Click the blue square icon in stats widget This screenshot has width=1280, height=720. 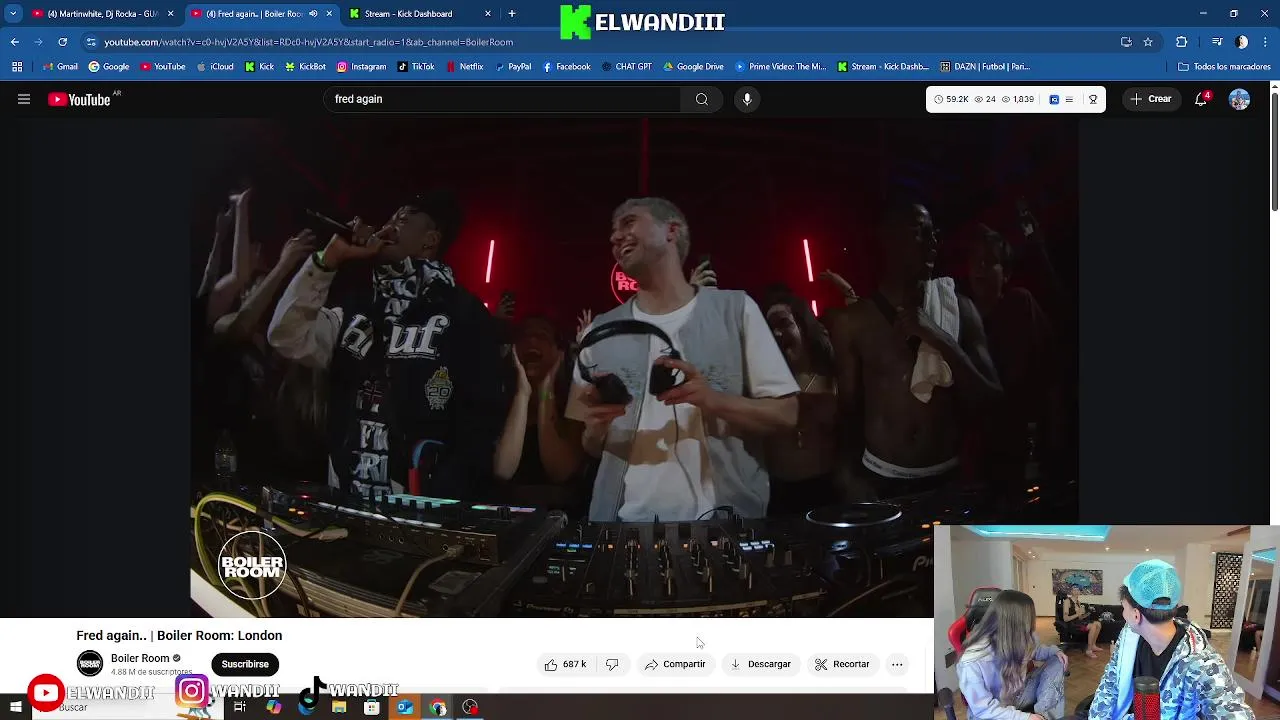click(x=1054, y=99)
